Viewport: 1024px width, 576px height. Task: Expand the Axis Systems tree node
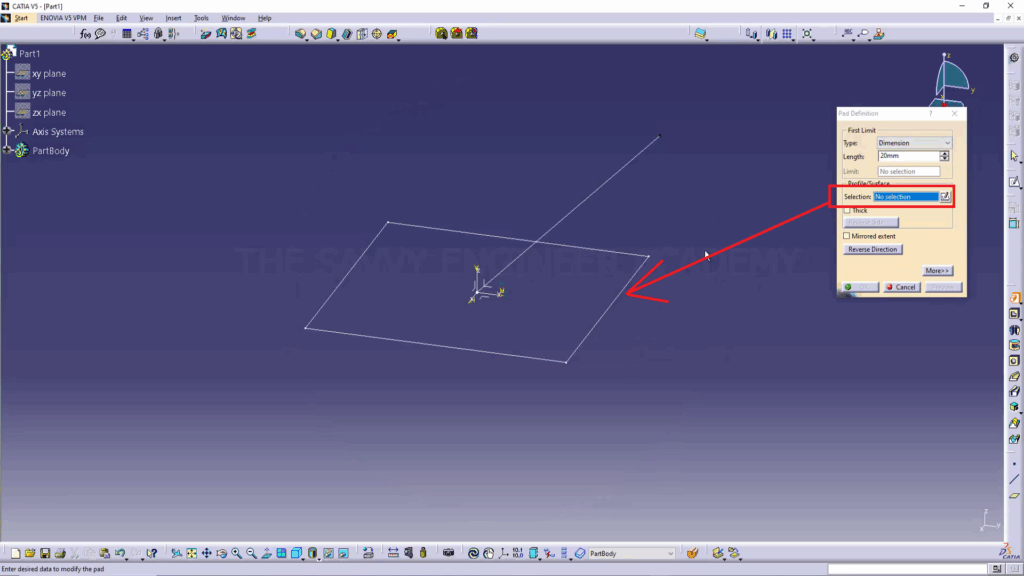point(8,131)
